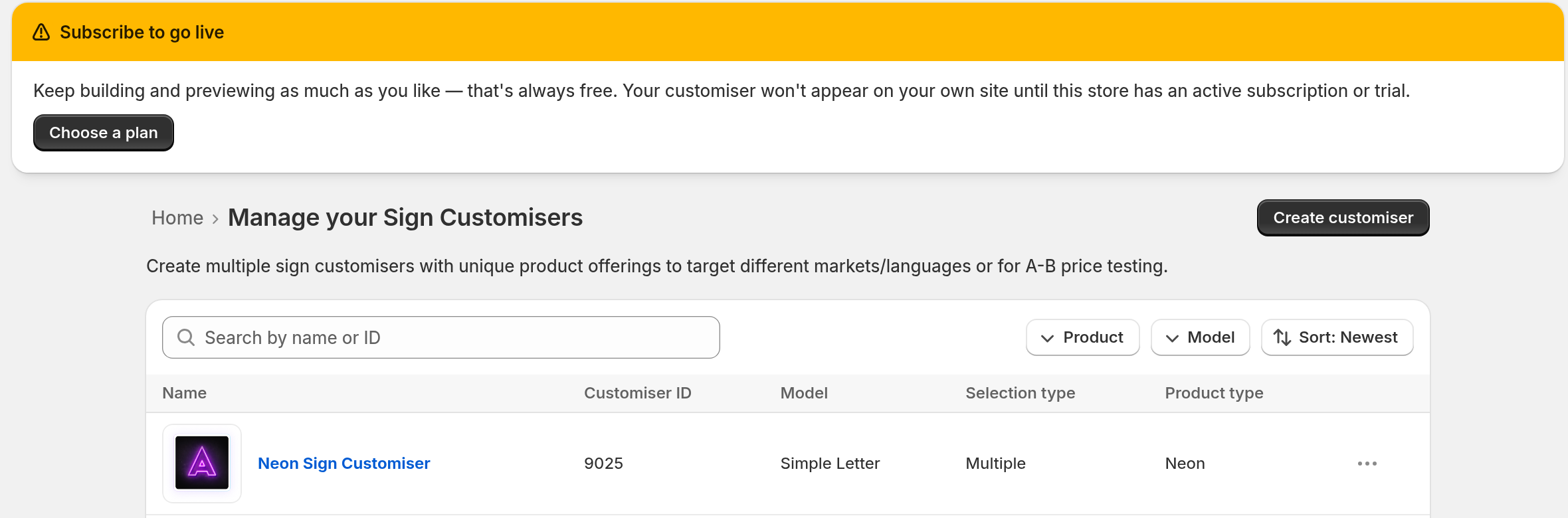Click the Choose a plan button
The image size is (1568, 518).
point(104,133)
